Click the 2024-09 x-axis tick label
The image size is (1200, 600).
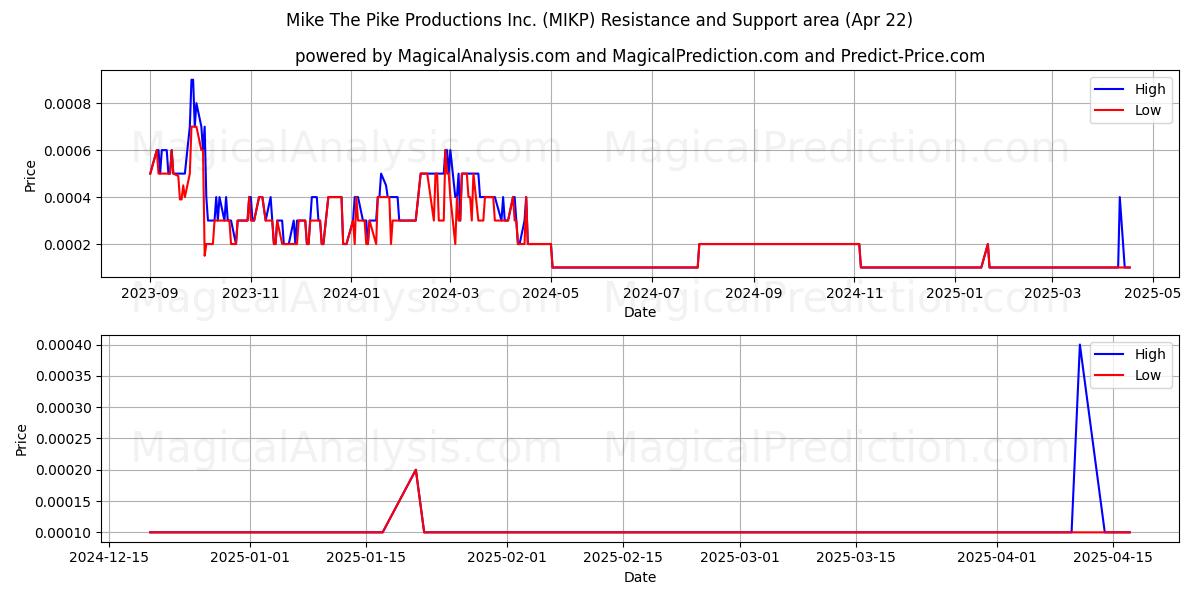pyautogui.click(x=753, y=293)
